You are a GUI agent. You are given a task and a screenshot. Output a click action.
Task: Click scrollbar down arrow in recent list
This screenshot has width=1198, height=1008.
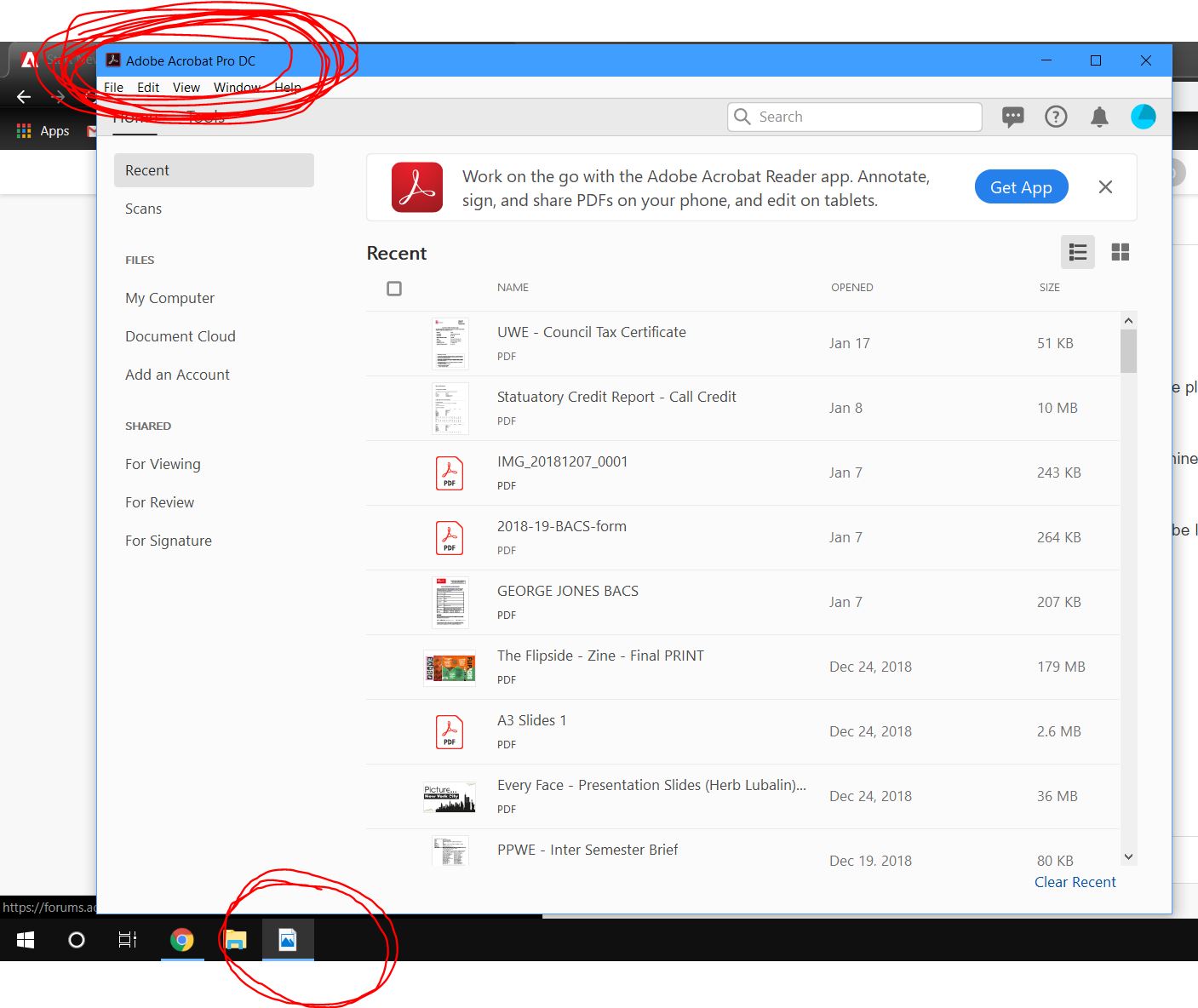pos(1128,856)
